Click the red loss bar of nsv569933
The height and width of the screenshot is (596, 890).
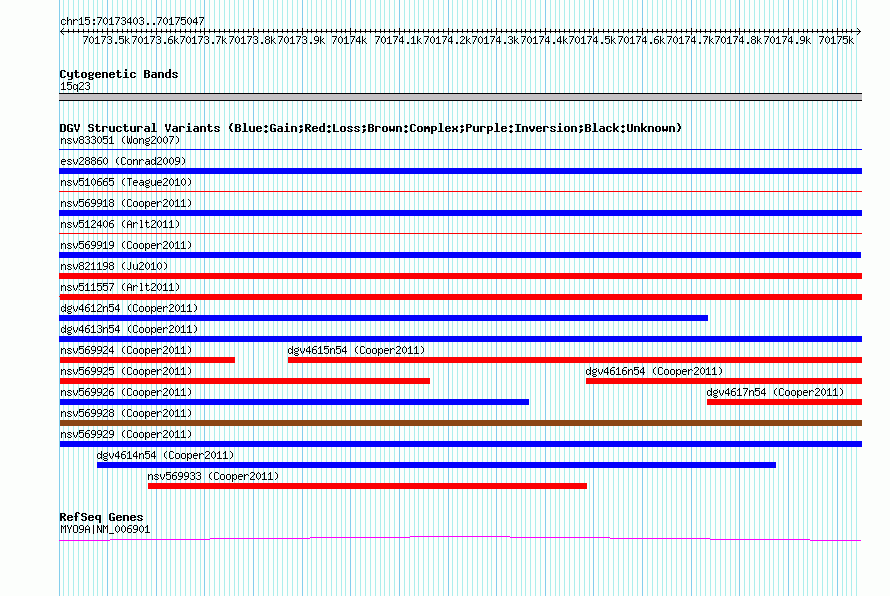(x=367, y=486)
